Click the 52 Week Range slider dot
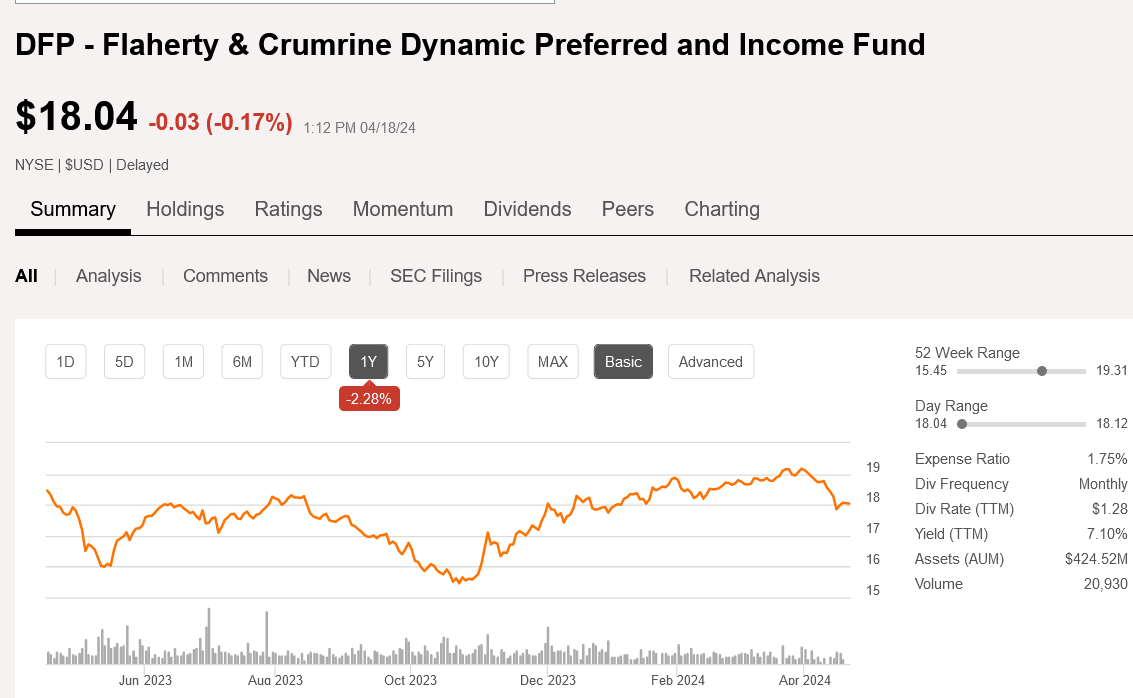The width and height of the screenshot is (1133, 698). pyautogui.click(x=1042, y=371)
